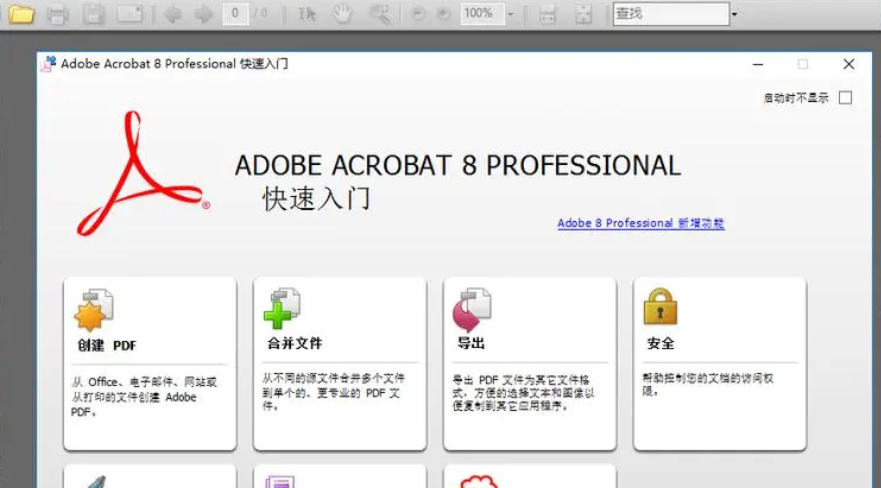Choose the Select tool cursor icon
The image size is (881, 488).
[307, 14]
